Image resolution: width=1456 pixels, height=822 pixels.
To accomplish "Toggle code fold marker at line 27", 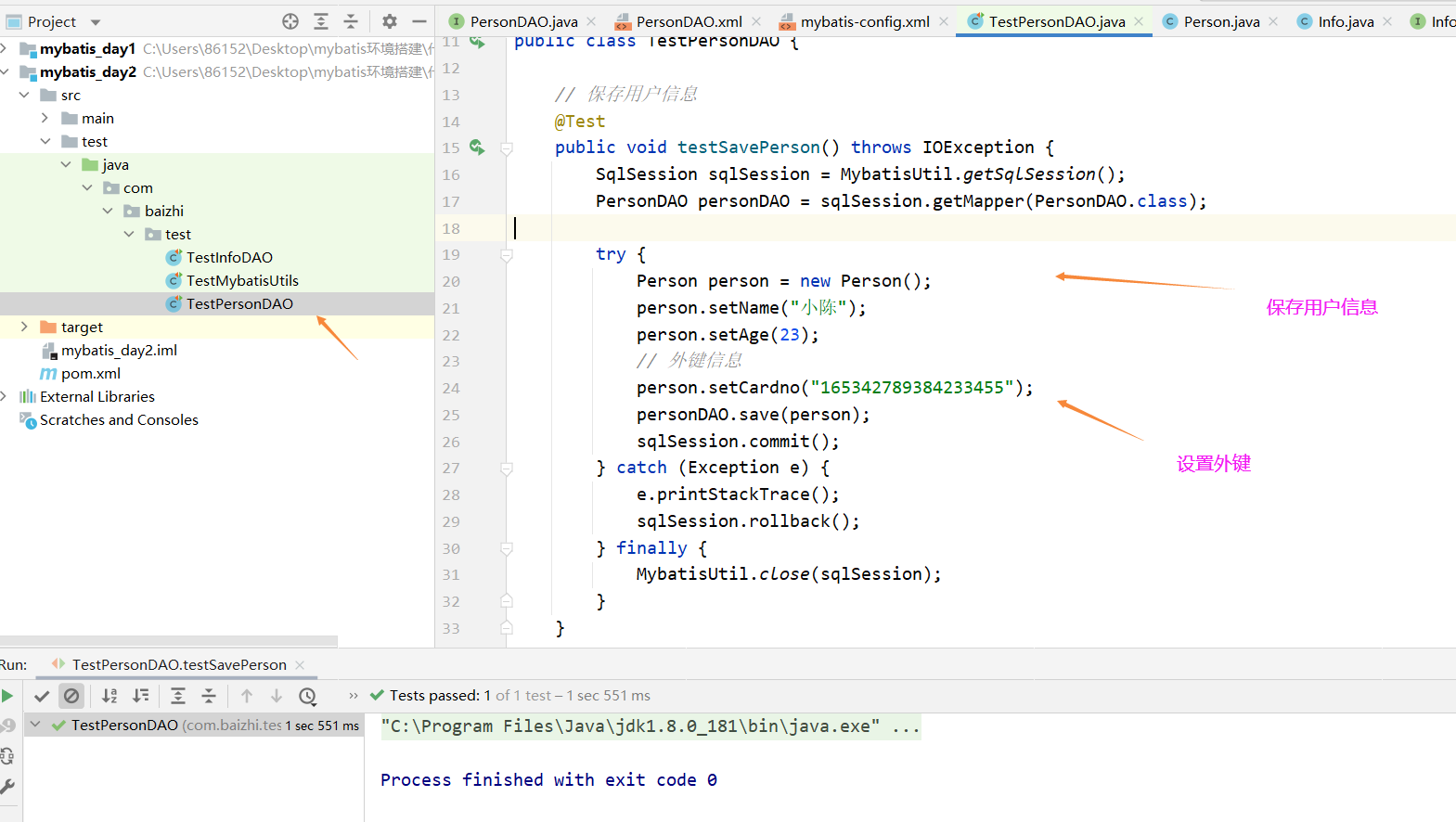I will click(507, 469).
